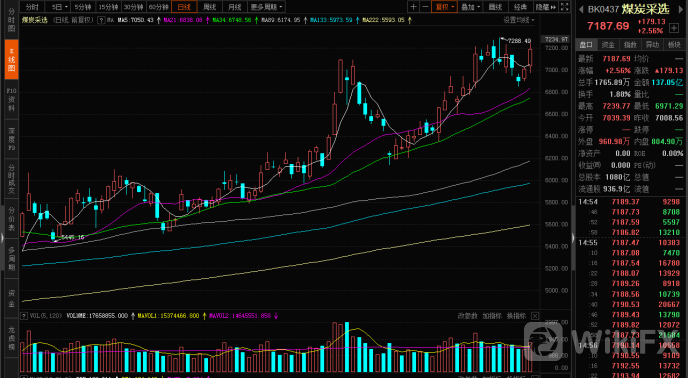The height and width of the screenshot is (378, 689).
Task: Toggle the 隐藏 side panel button
Action: 545,7
